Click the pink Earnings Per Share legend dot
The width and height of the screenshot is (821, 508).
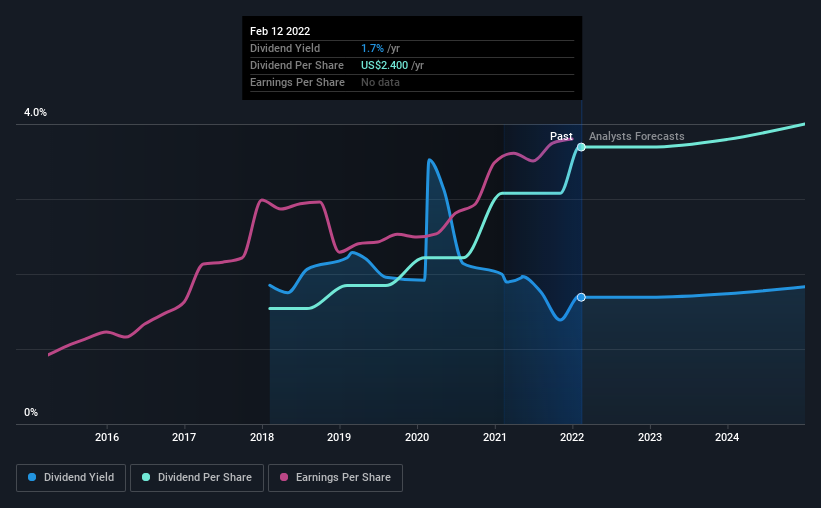[284, 478]
